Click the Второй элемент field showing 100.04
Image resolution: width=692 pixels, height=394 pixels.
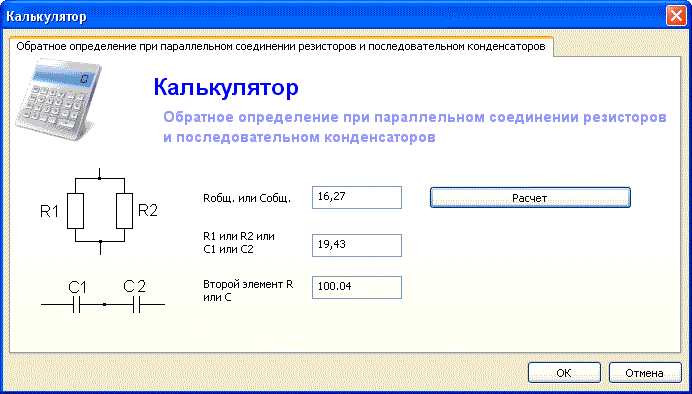pyautogui.click(x=357, y=287)
